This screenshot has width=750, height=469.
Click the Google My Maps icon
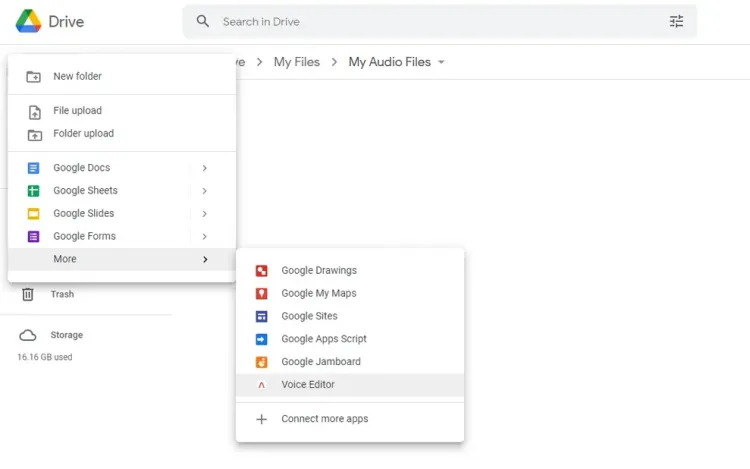point(262,294)
